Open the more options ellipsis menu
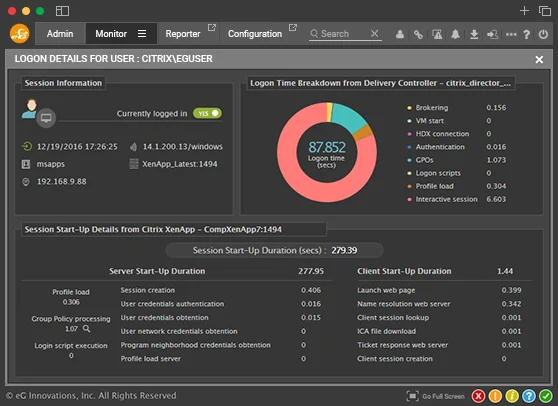The height and width of the screenshot is (406, 558). (x=511, y=35)
